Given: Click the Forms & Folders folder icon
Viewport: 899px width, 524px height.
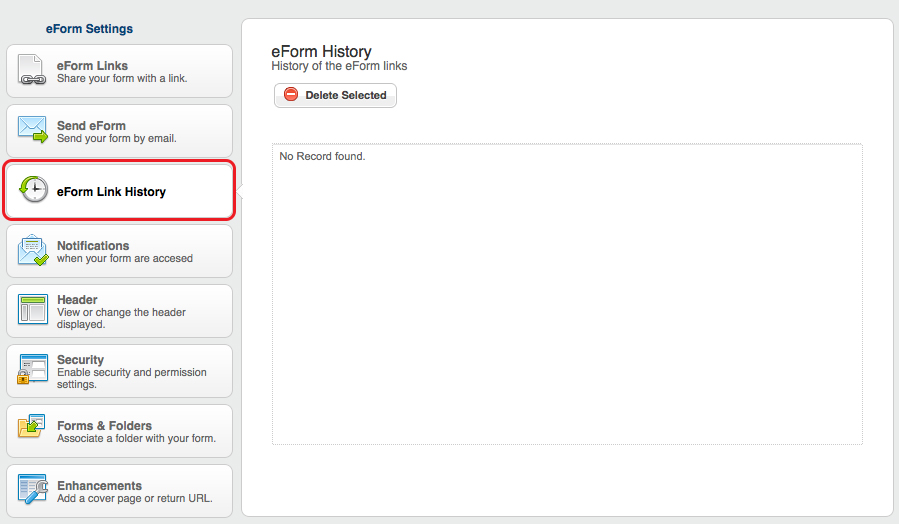Looking at the screenshot, I should [32, 427].
